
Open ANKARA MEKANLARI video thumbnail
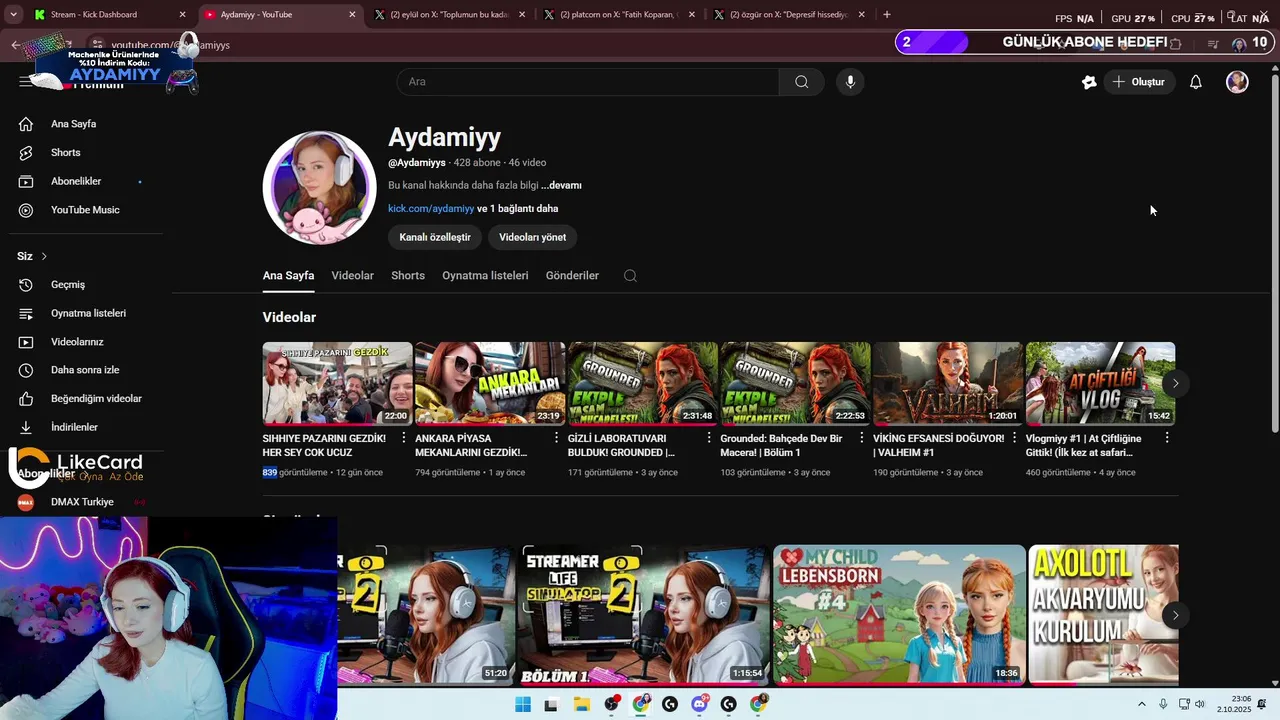490,384
